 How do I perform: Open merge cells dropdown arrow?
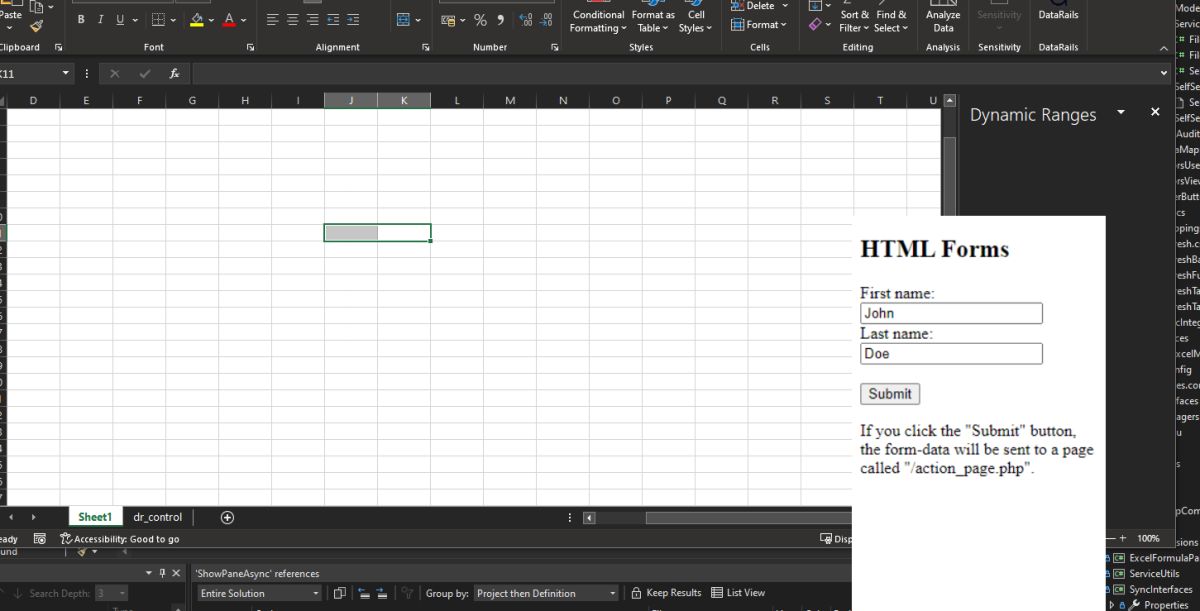418,20
